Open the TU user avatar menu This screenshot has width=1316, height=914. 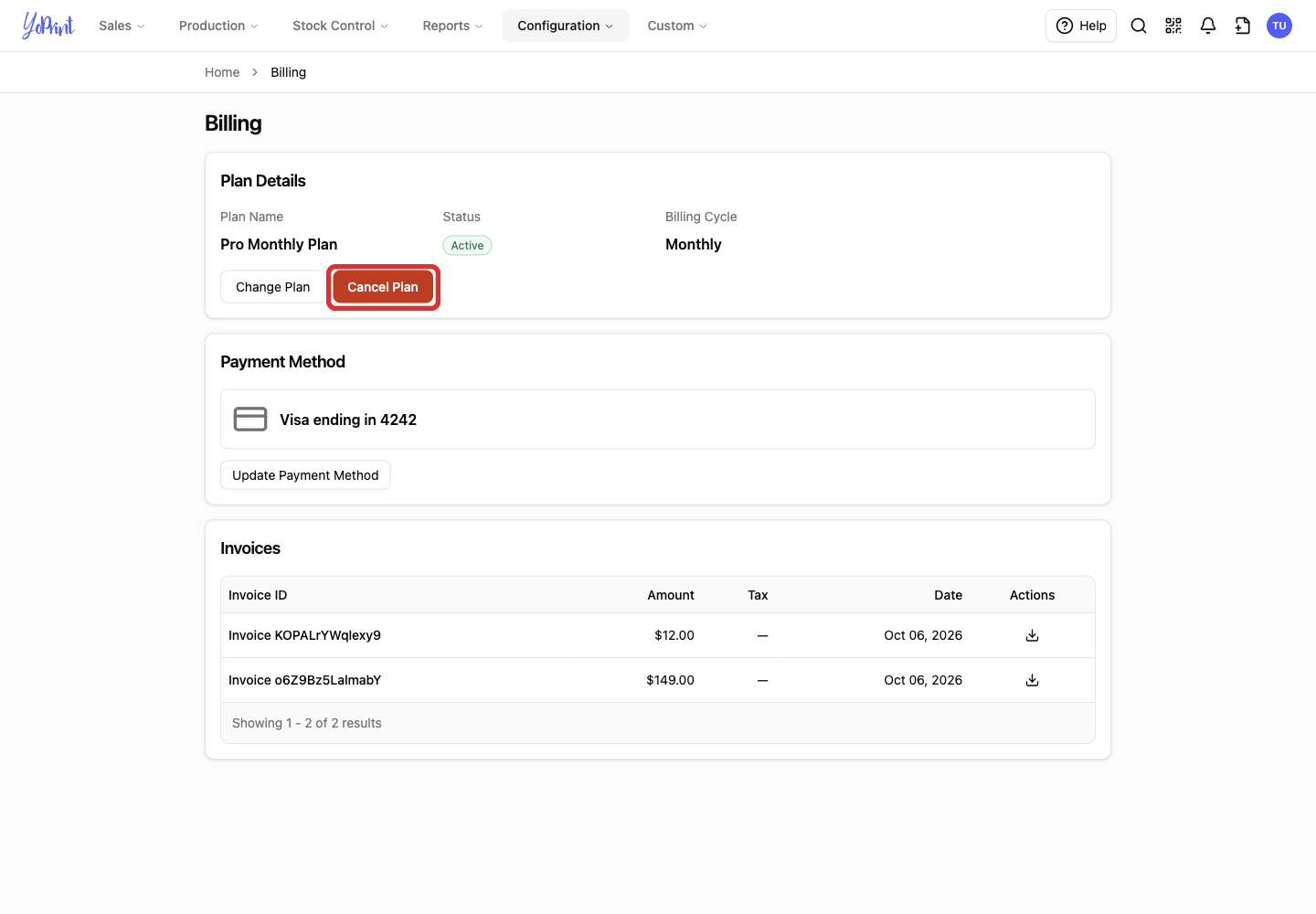click(1279, 26)
